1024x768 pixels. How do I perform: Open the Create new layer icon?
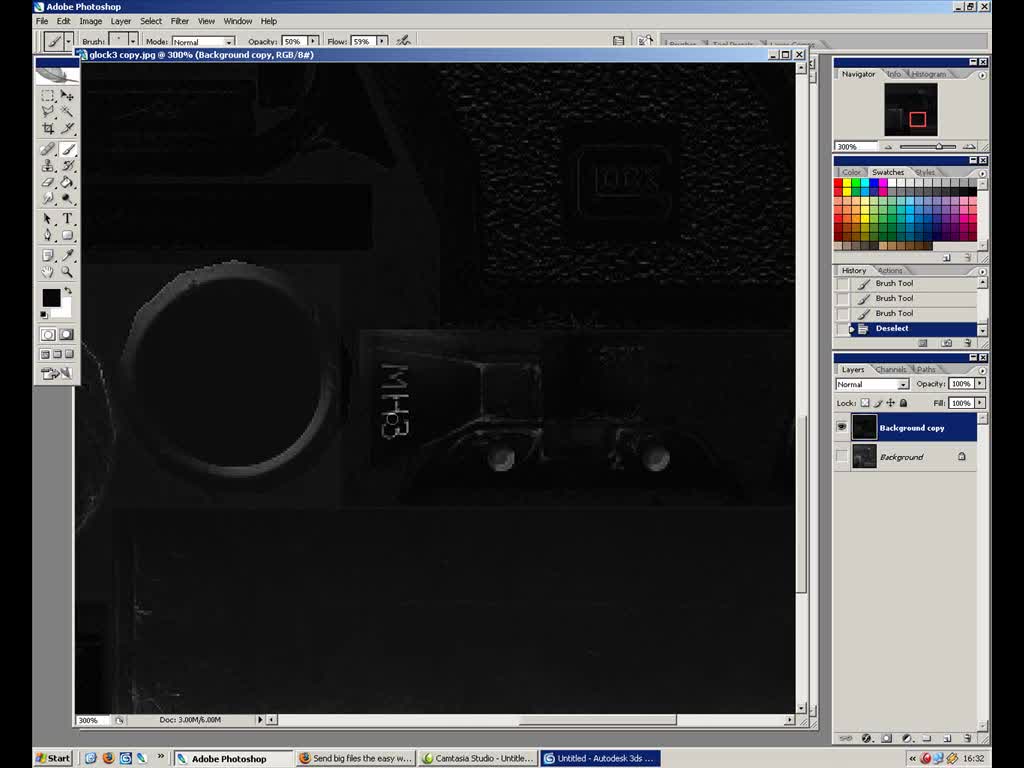945,738
